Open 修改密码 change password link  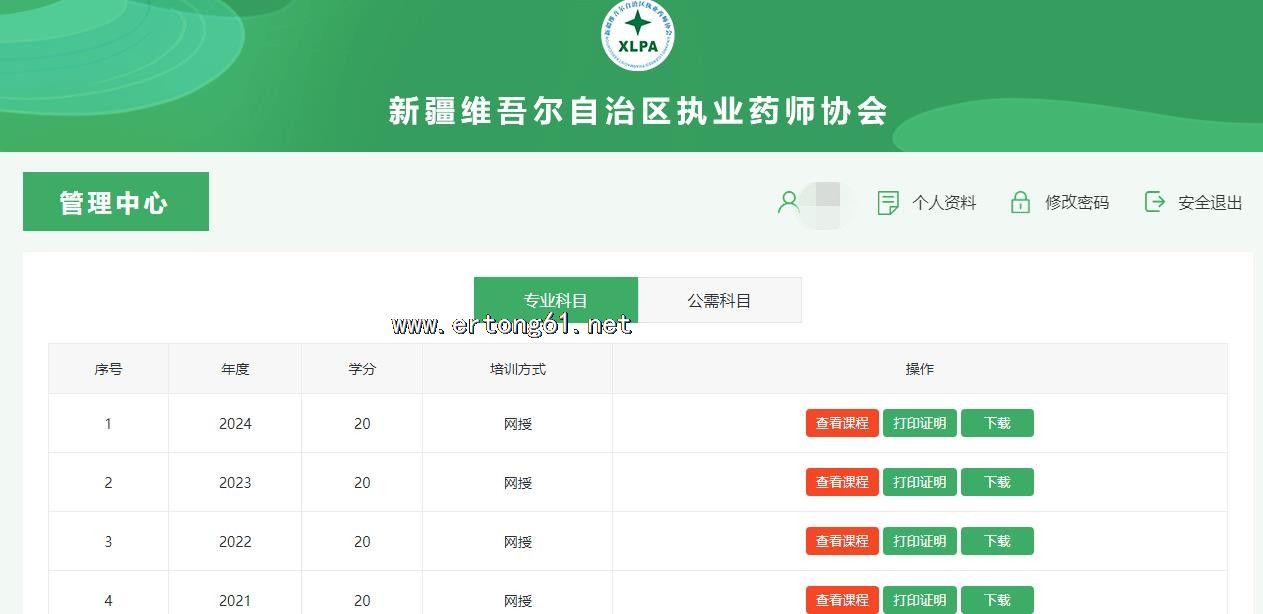tap(1076, 203)
